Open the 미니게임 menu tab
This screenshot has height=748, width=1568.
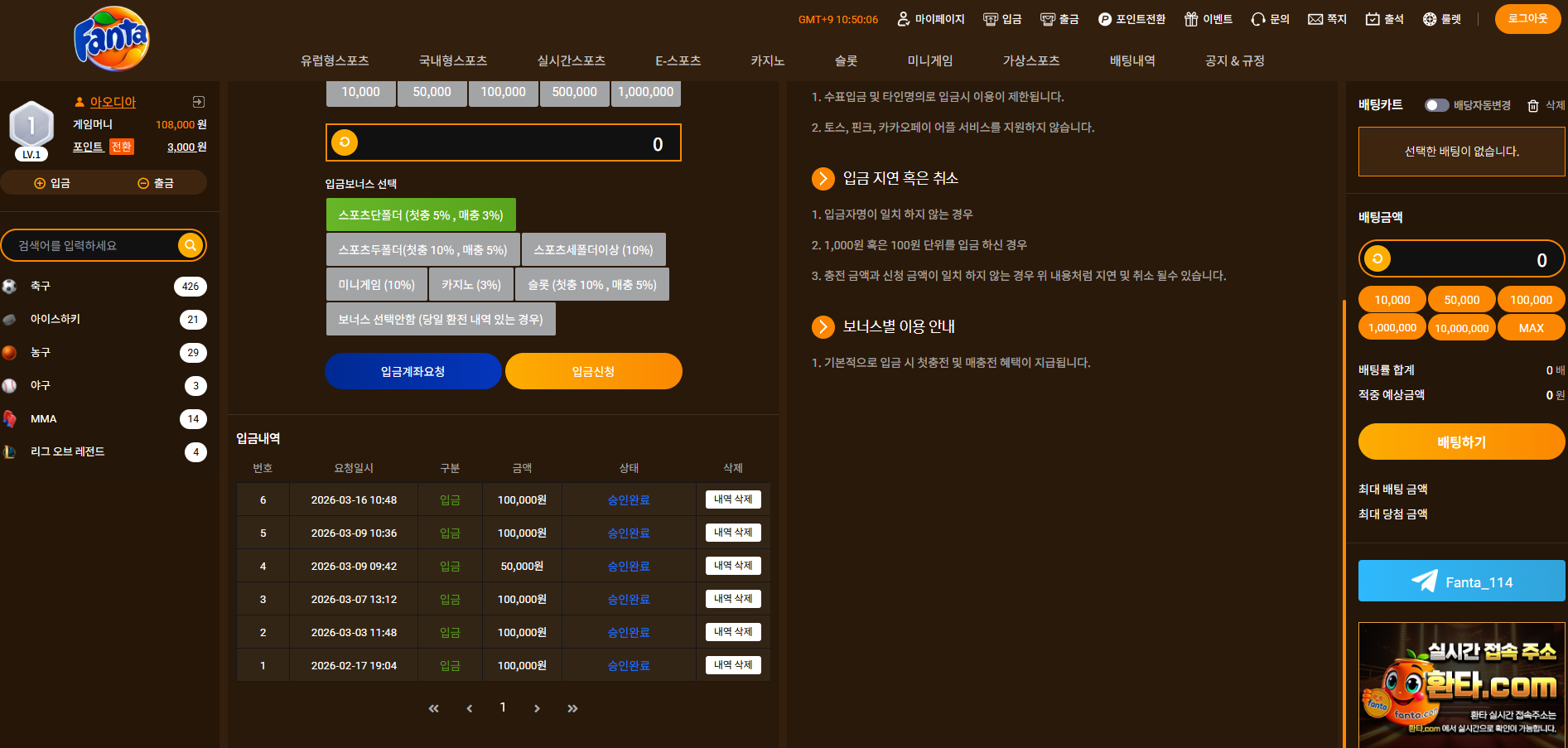(x=929, y=60)
